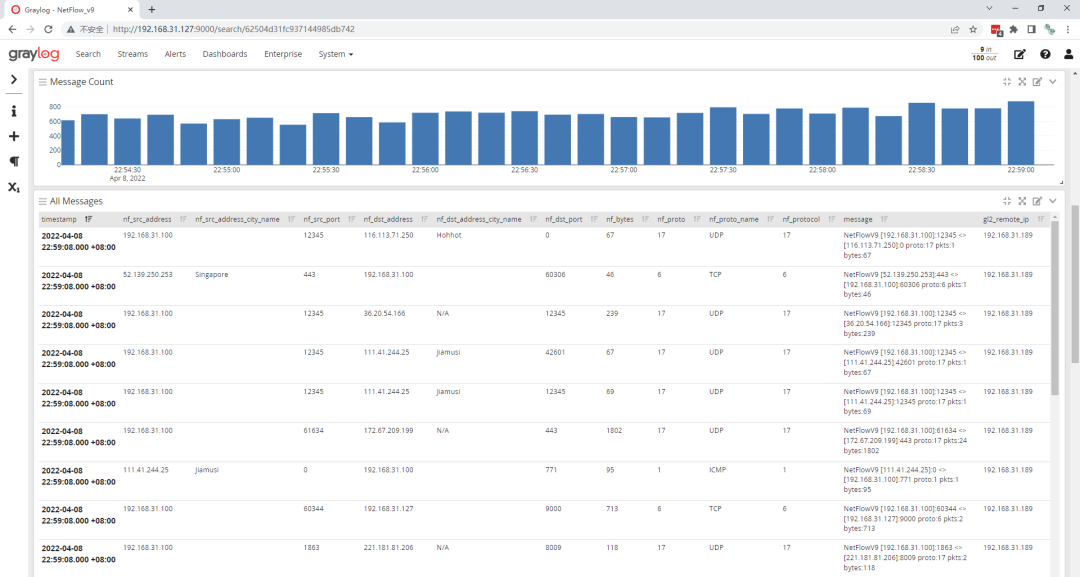Toggle sort on the timestamp column
Image resolution: width=1080 pixels, height=577 pixels.
(x=89, y=219)
